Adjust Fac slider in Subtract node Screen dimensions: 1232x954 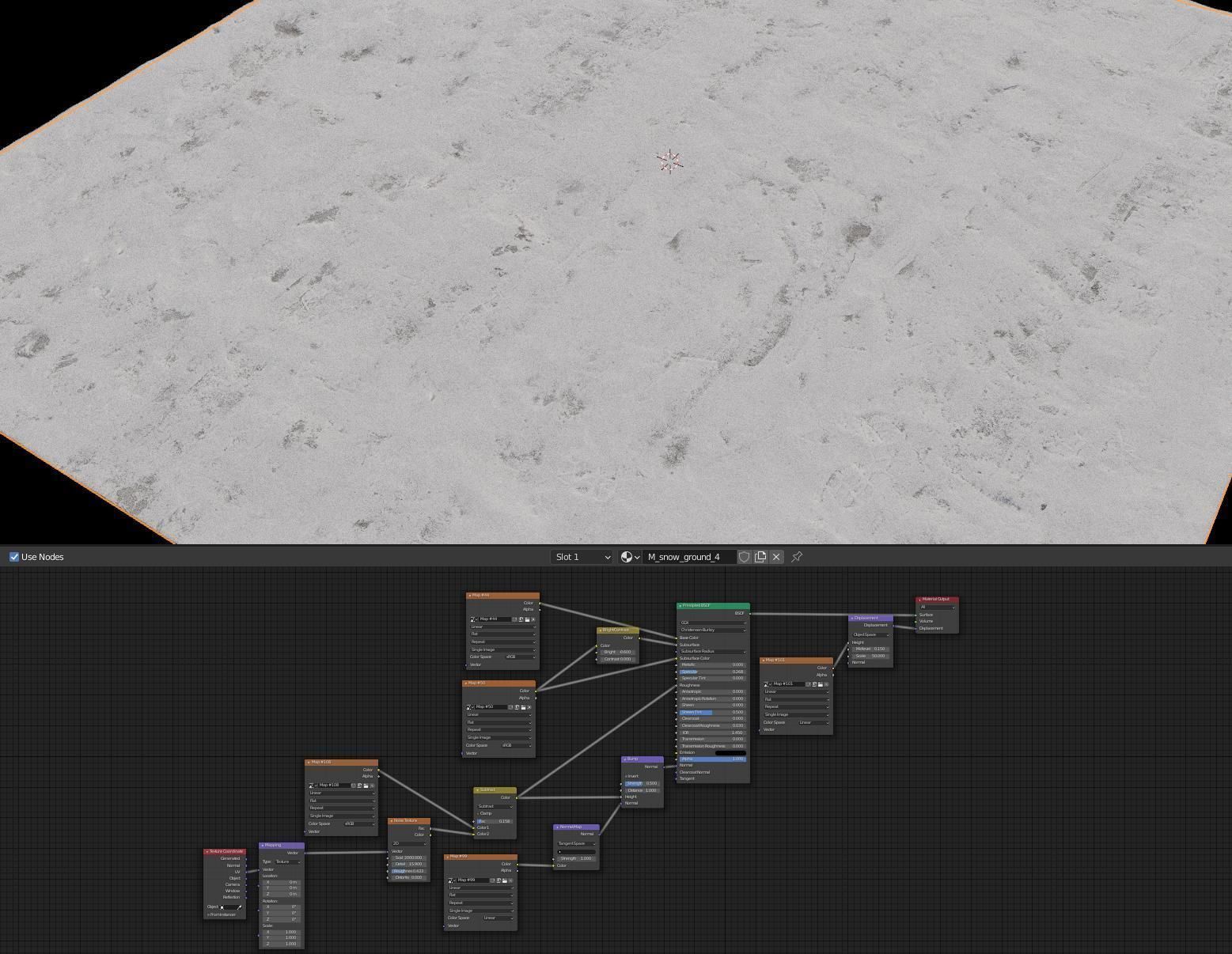495,821
